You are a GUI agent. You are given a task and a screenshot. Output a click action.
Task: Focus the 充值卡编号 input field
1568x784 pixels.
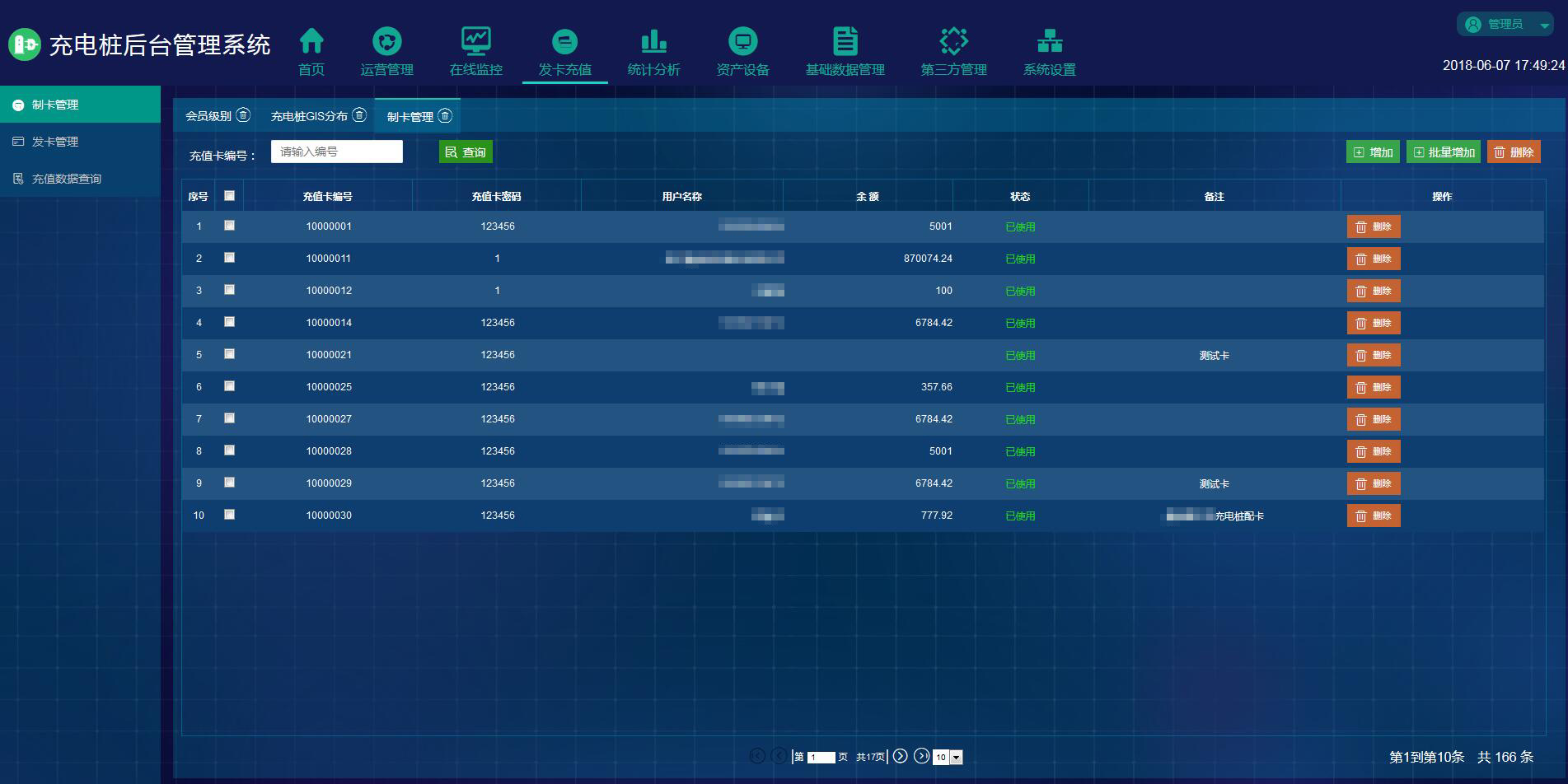click(x=336, y=152)
